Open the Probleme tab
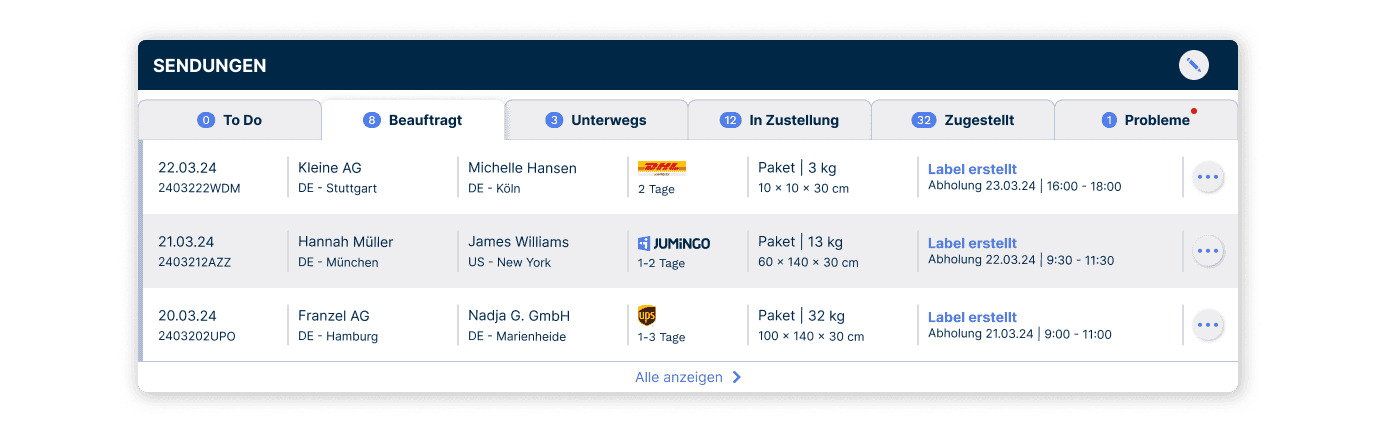This screenshot has height=432, width=1376. click(1146, 120)
